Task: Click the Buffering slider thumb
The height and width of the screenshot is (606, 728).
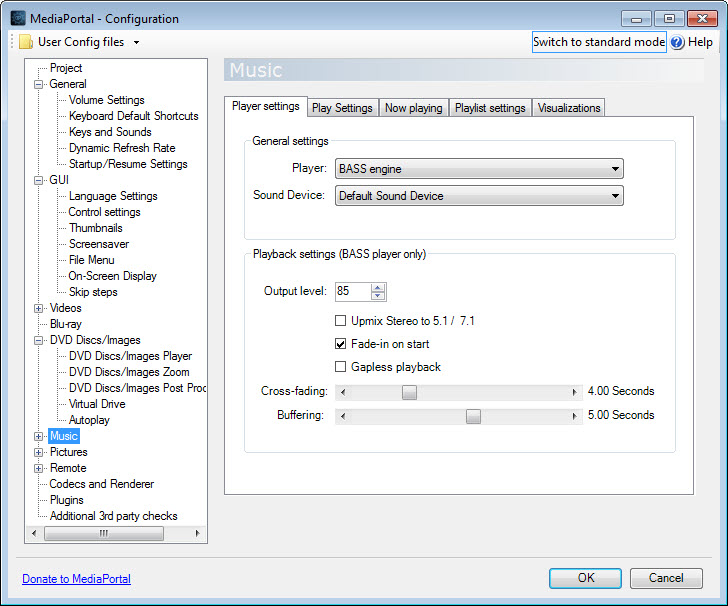Action: [x=473, y=416]
